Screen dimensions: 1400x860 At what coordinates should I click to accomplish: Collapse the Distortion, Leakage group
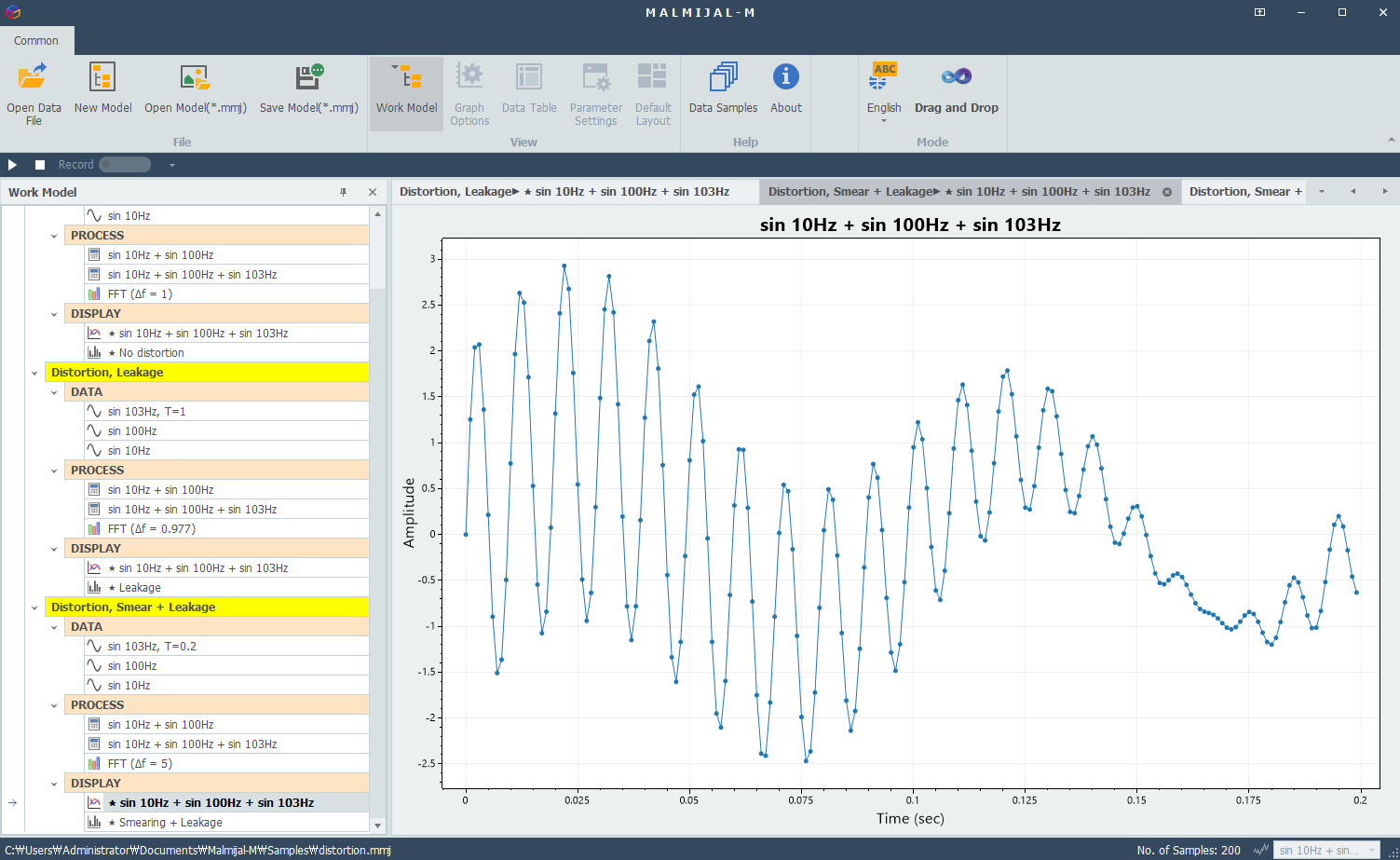coord(34,373)
